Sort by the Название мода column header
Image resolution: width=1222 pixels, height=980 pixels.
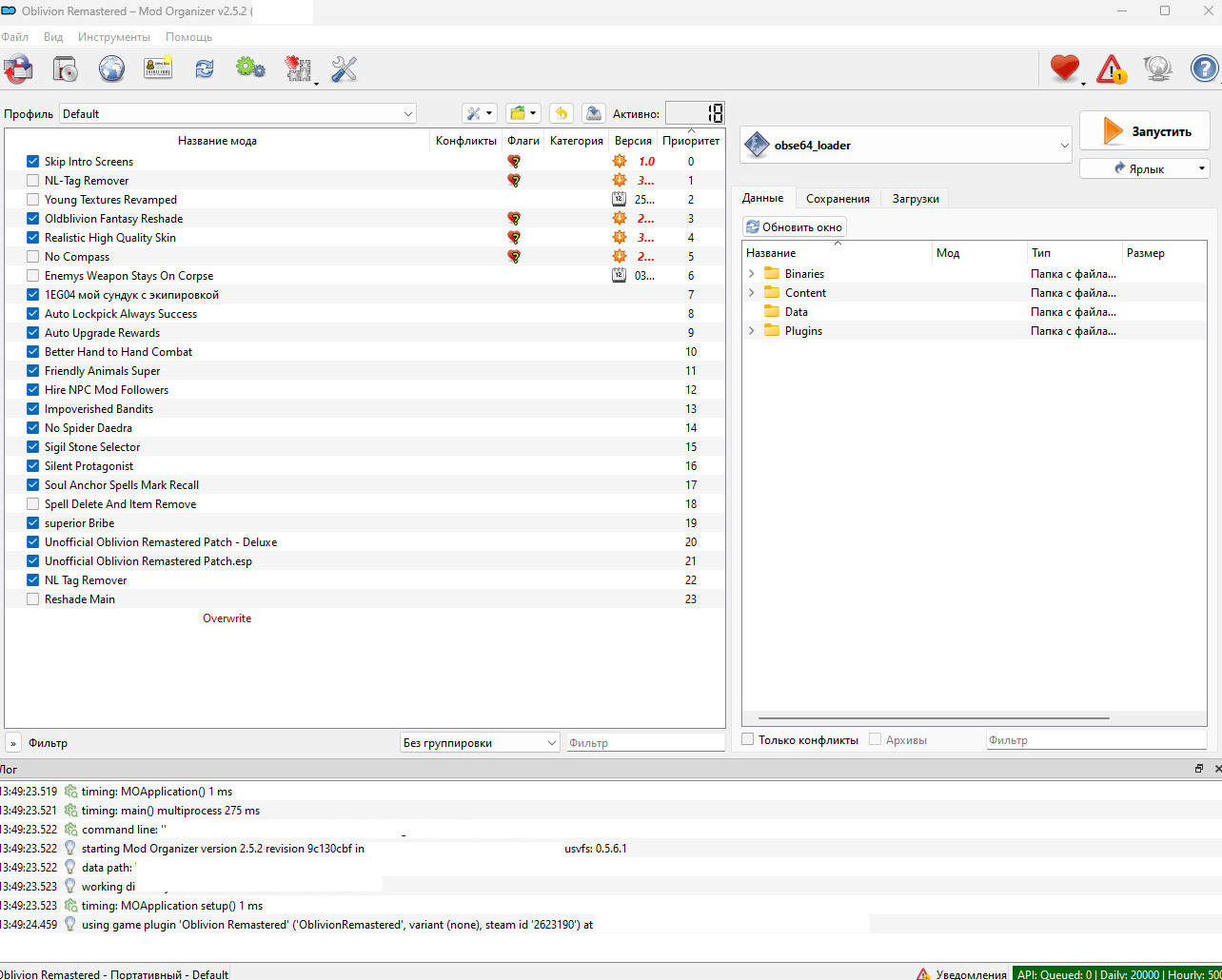217,141
